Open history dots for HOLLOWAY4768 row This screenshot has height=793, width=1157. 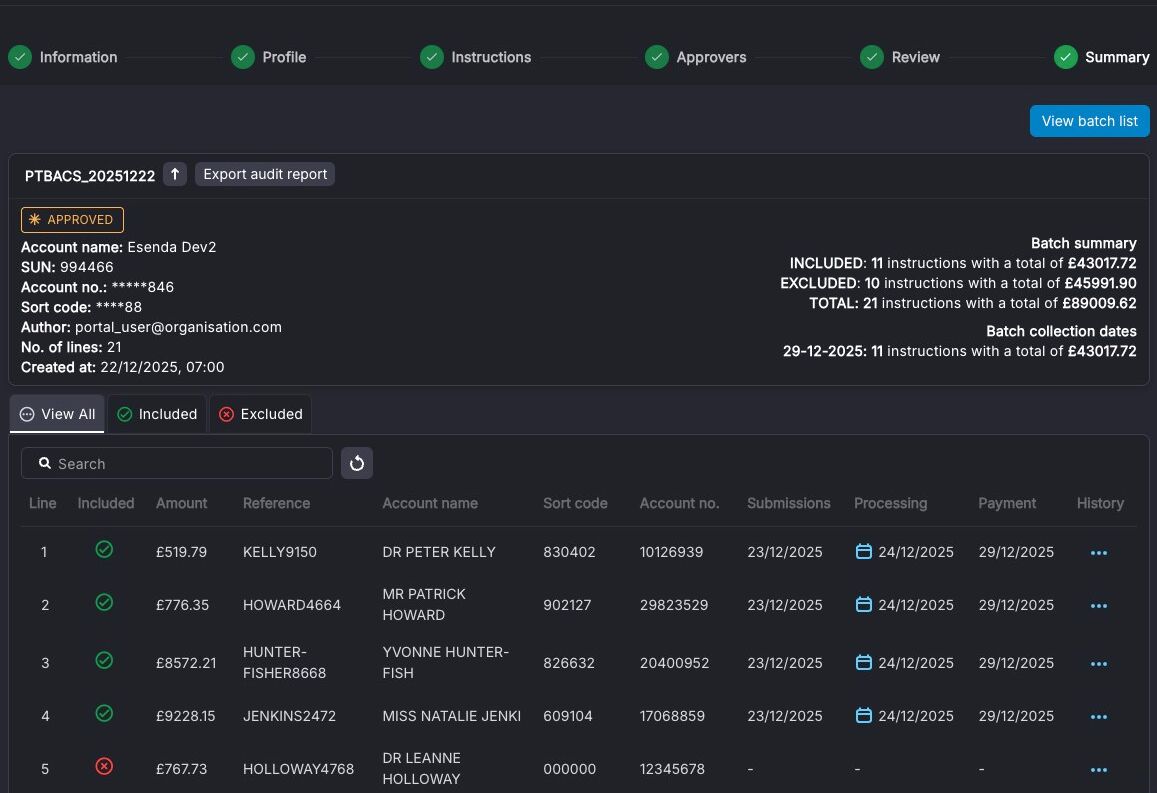click(x=1099, y=770)
